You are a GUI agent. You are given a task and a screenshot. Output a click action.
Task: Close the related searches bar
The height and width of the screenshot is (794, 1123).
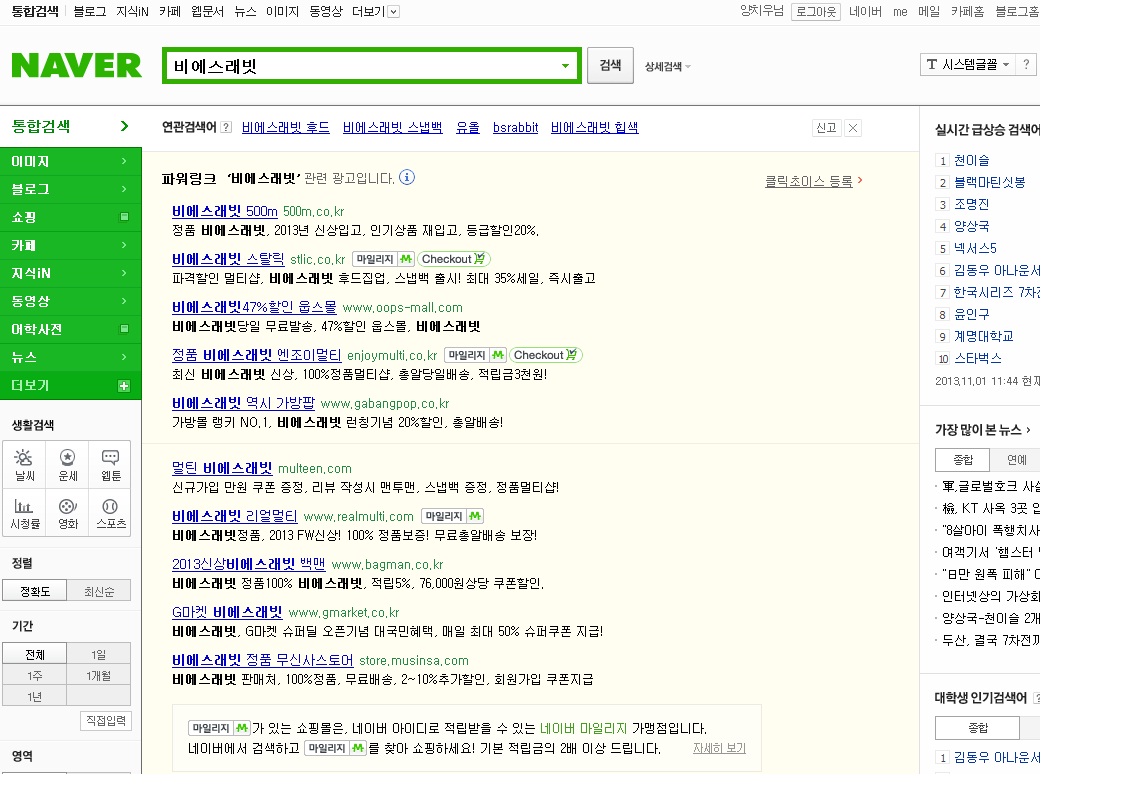pos(853,128)
